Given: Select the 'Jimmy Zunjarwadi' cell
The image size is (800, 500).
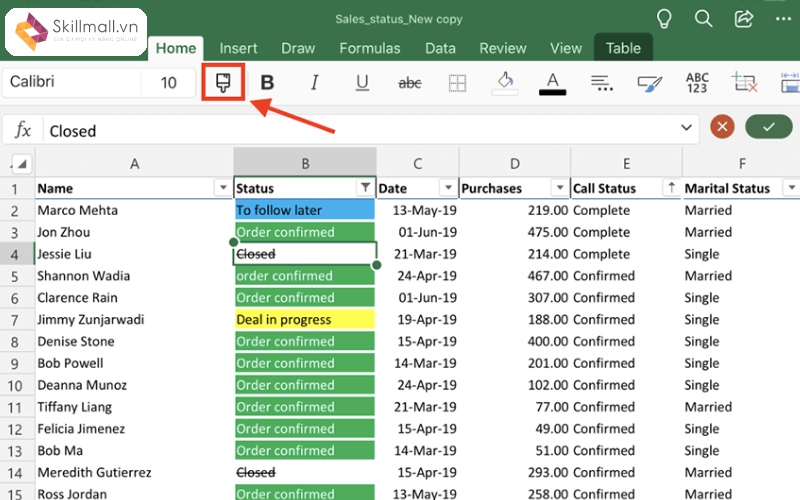Looking at the screenshot, I should coord(134,319).
